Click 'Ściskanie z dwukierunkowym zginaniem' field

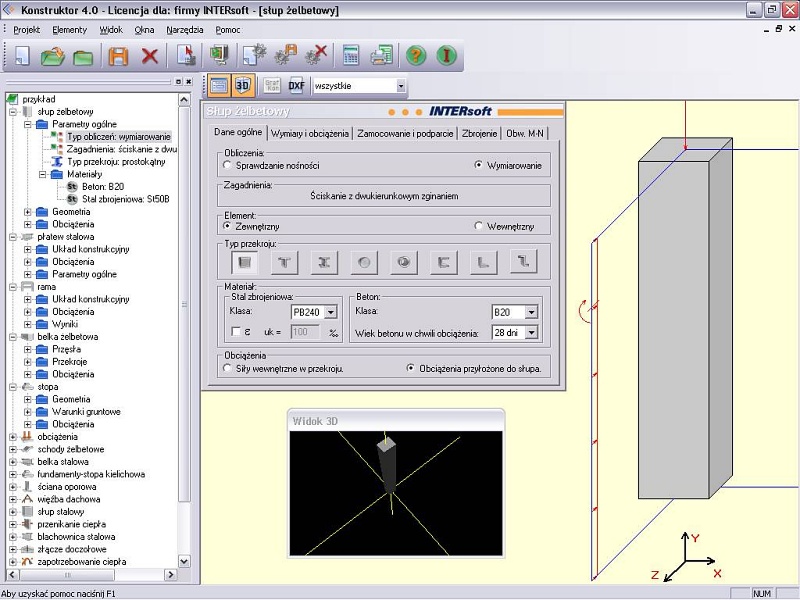coord(384,196)
